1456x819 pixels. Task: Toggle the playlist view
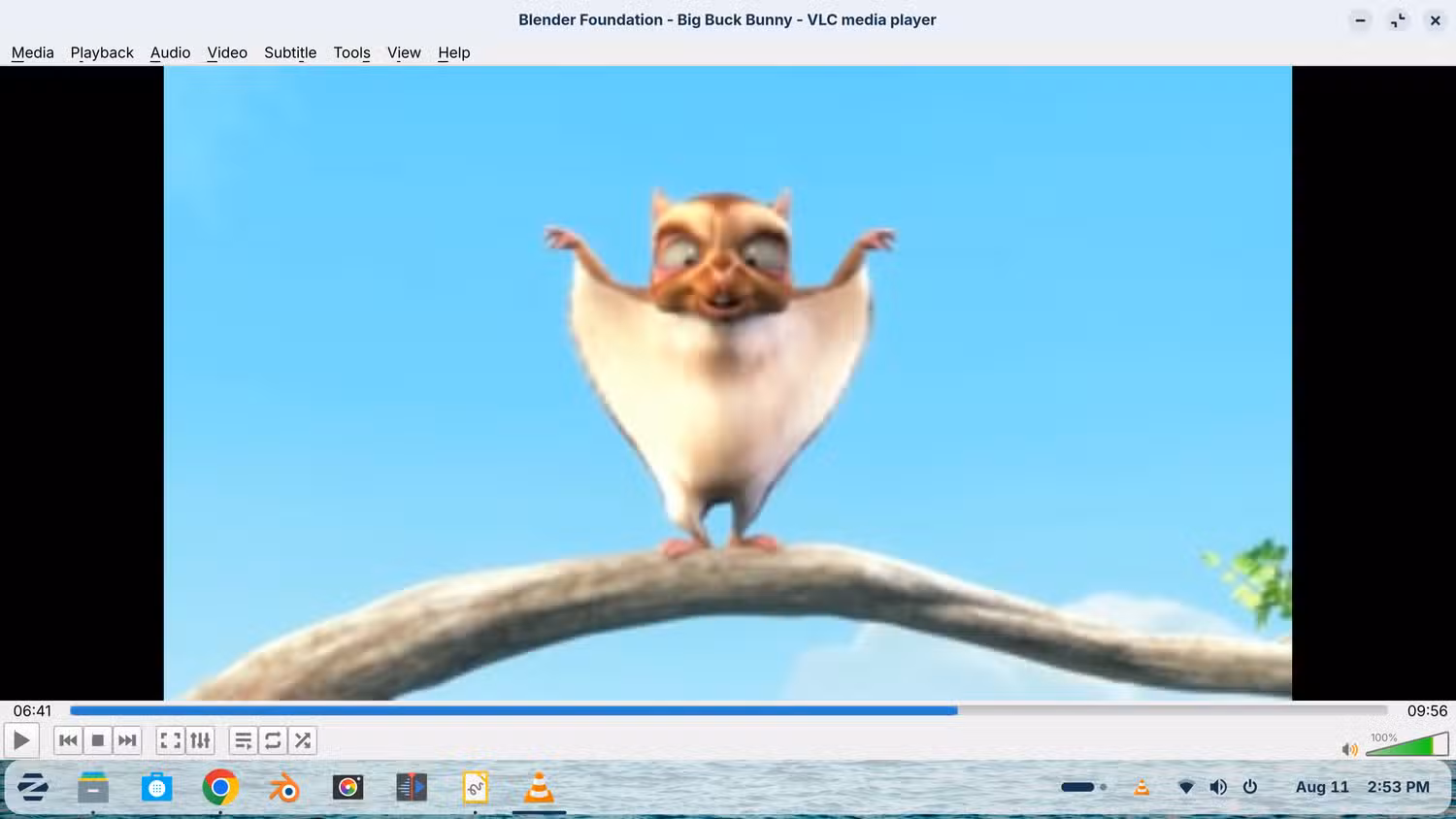(243, 741)
